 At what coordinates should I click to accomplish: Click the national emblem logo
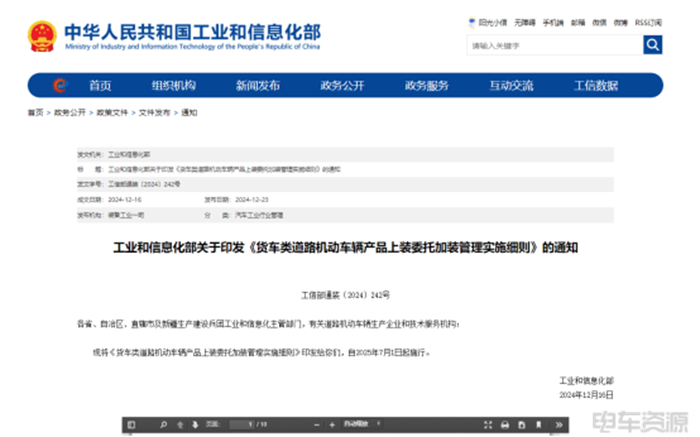coord(41,37)
